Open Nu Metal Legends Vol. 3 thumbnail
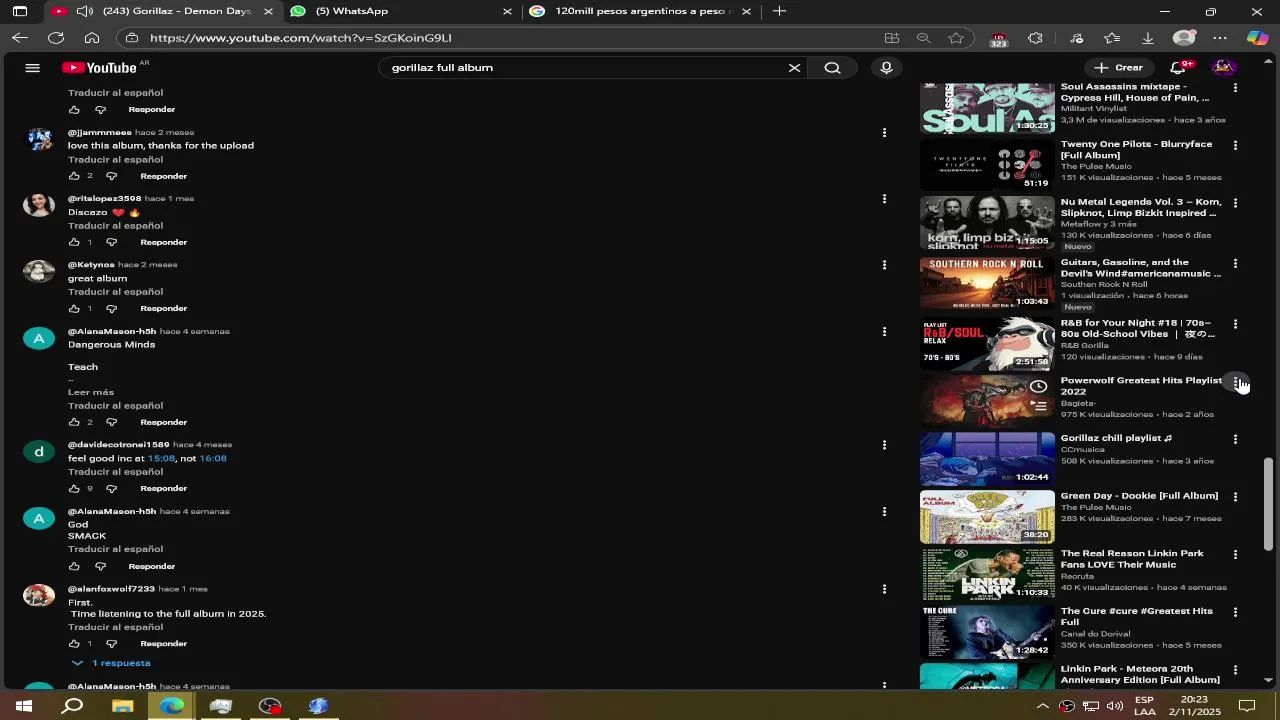 click(x=987, y=222)
